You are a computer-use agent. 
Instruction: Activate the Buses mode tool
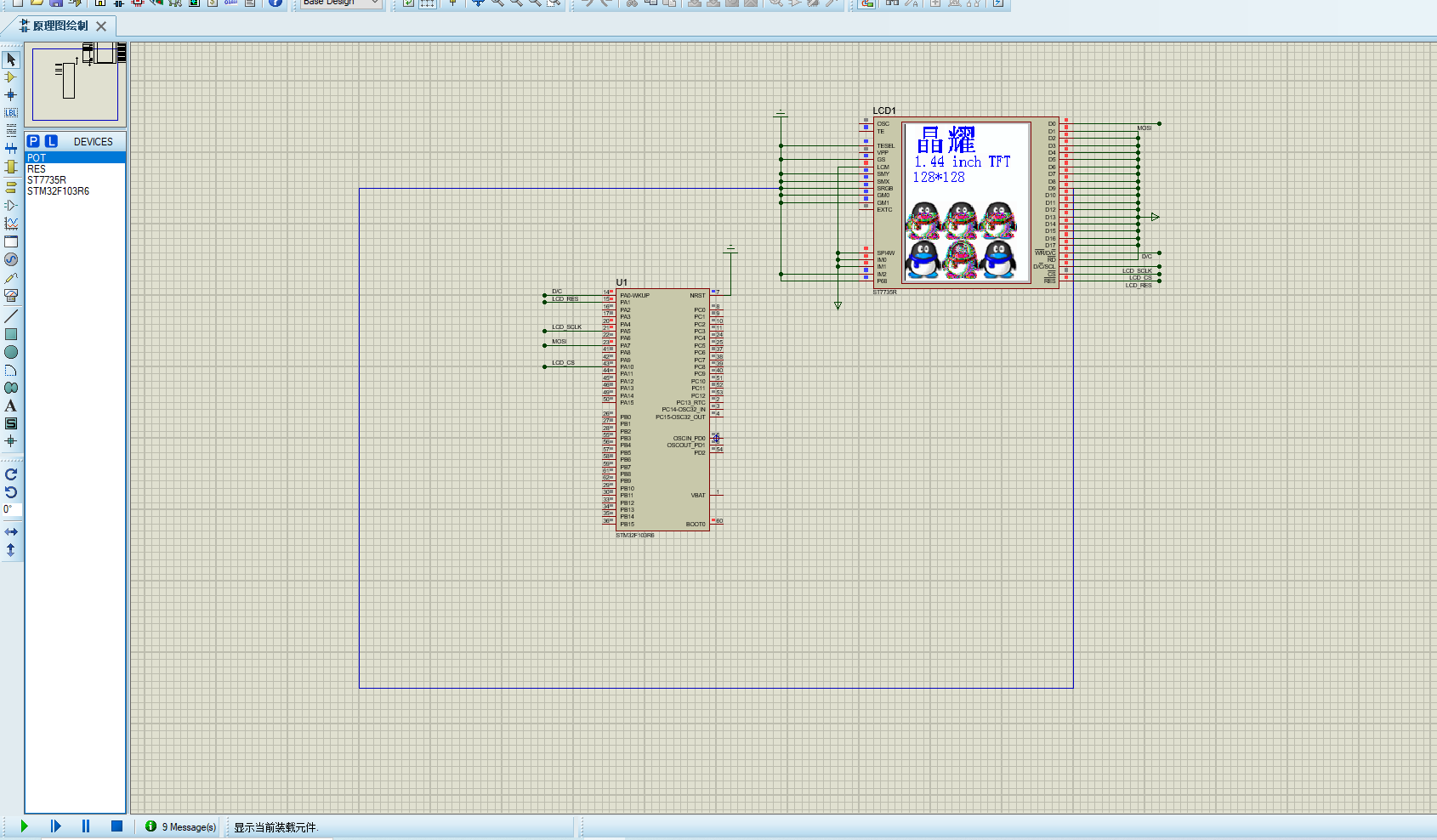11,149
